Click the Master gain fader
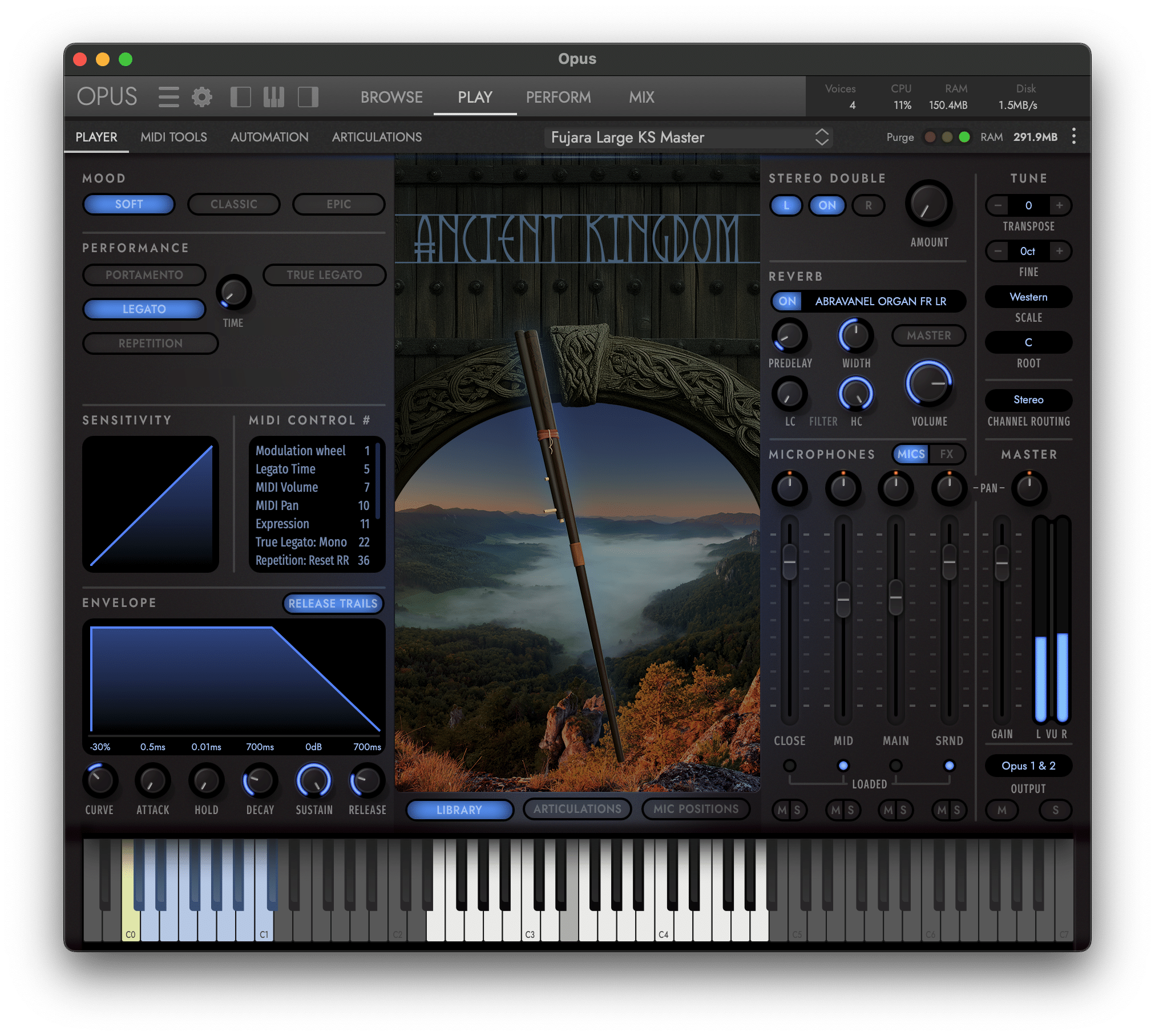 [x=1001, y=563]
